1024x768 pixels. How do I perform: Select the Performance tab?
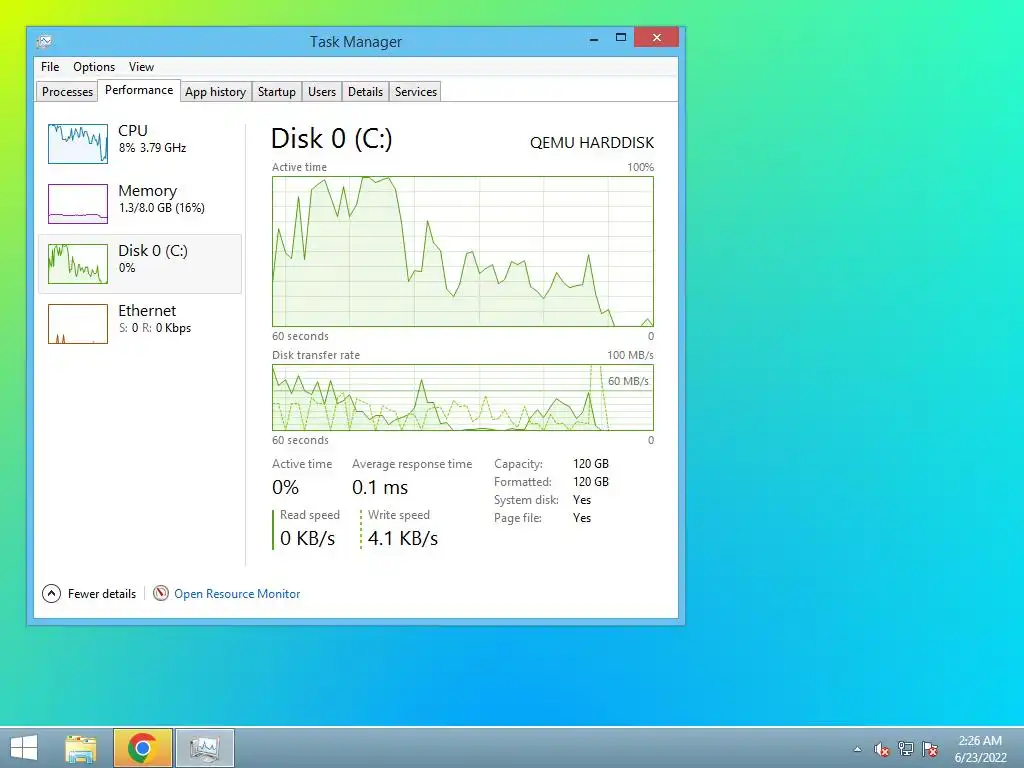tap(139, 90)
